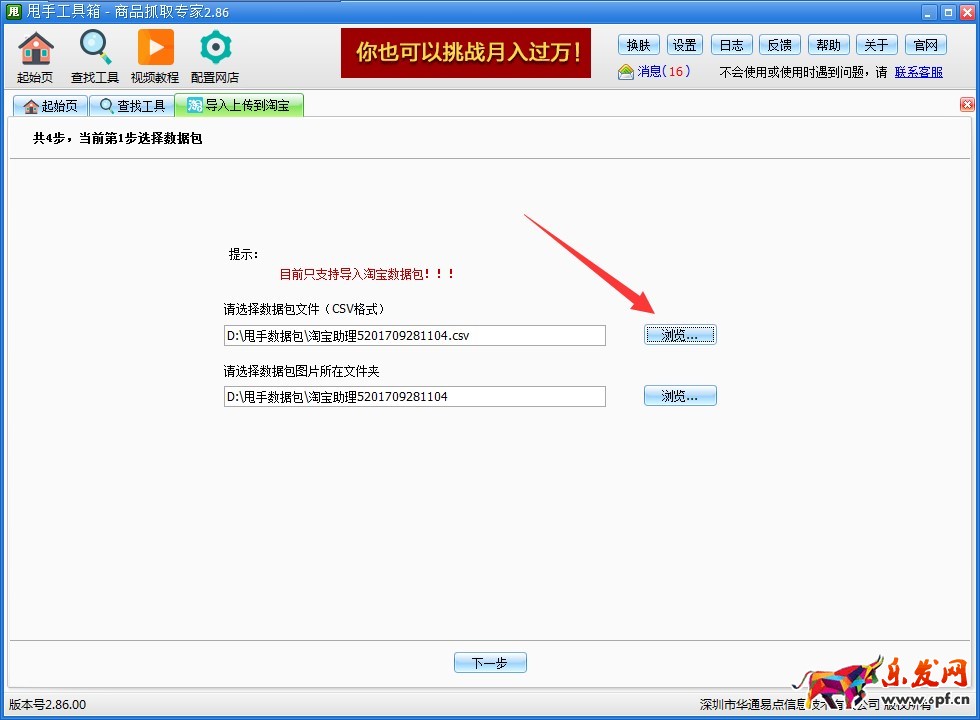Viewport: 980px width, 720px height.
Task: Switch to the 起始页 tab
Action: pyautogui.click(x=50, y=106)
